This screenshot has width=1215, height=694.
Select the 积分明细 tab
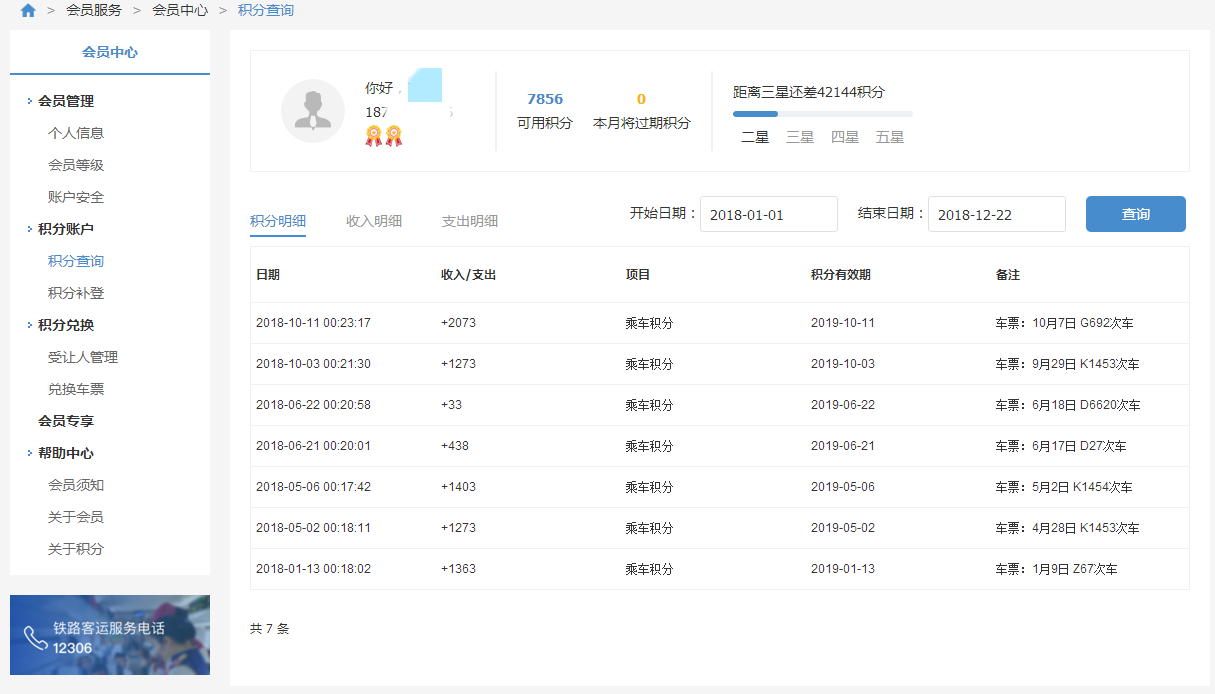tap(278, 221)
